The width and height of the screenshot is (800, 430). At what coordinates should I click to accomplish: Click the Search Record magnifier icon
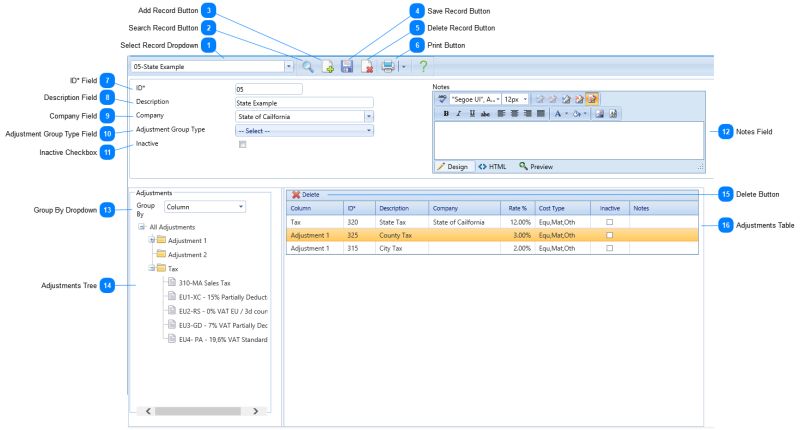[308, 67]
